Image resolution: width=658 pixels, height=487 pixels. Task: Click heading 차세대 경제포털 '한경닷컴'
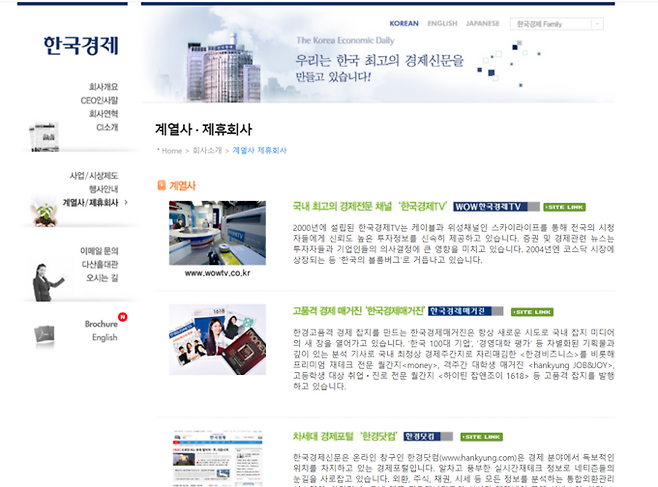coord(345,436)
